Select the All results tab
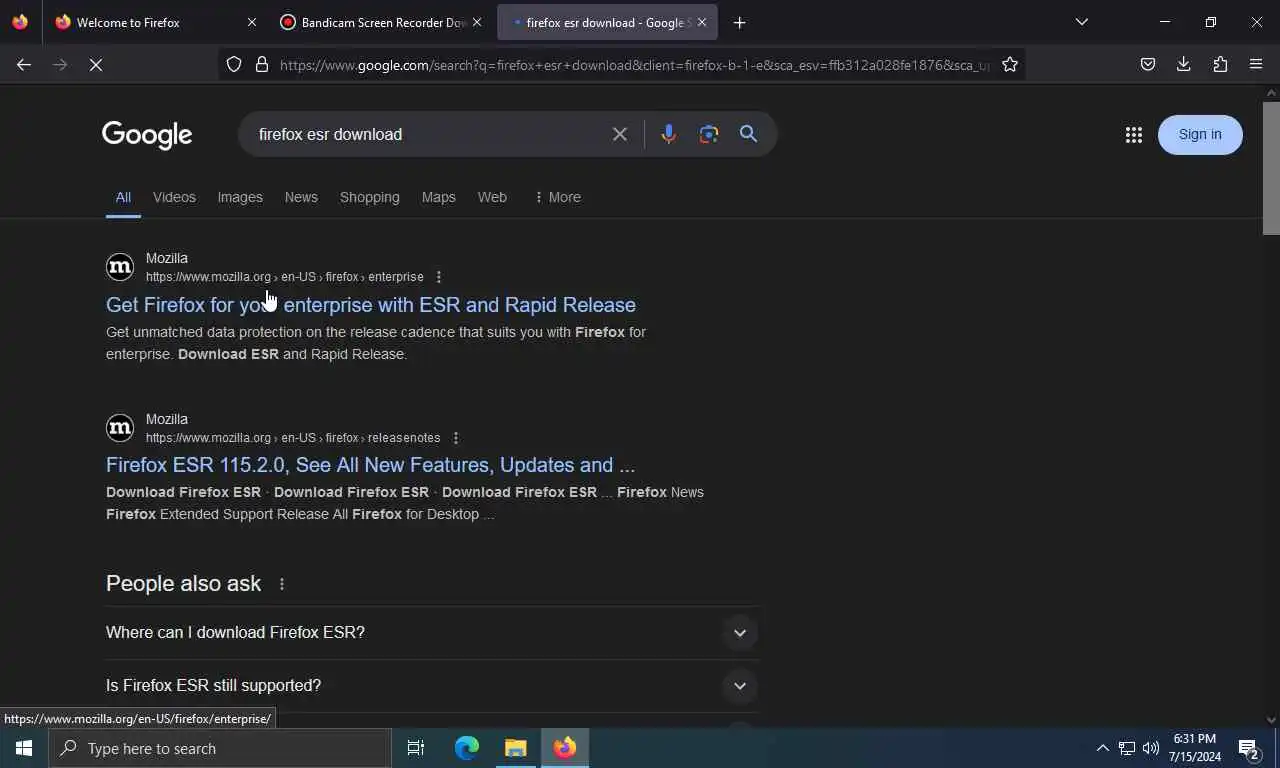Viewport: 1280px width, 768px height. [x=123, y=197]
